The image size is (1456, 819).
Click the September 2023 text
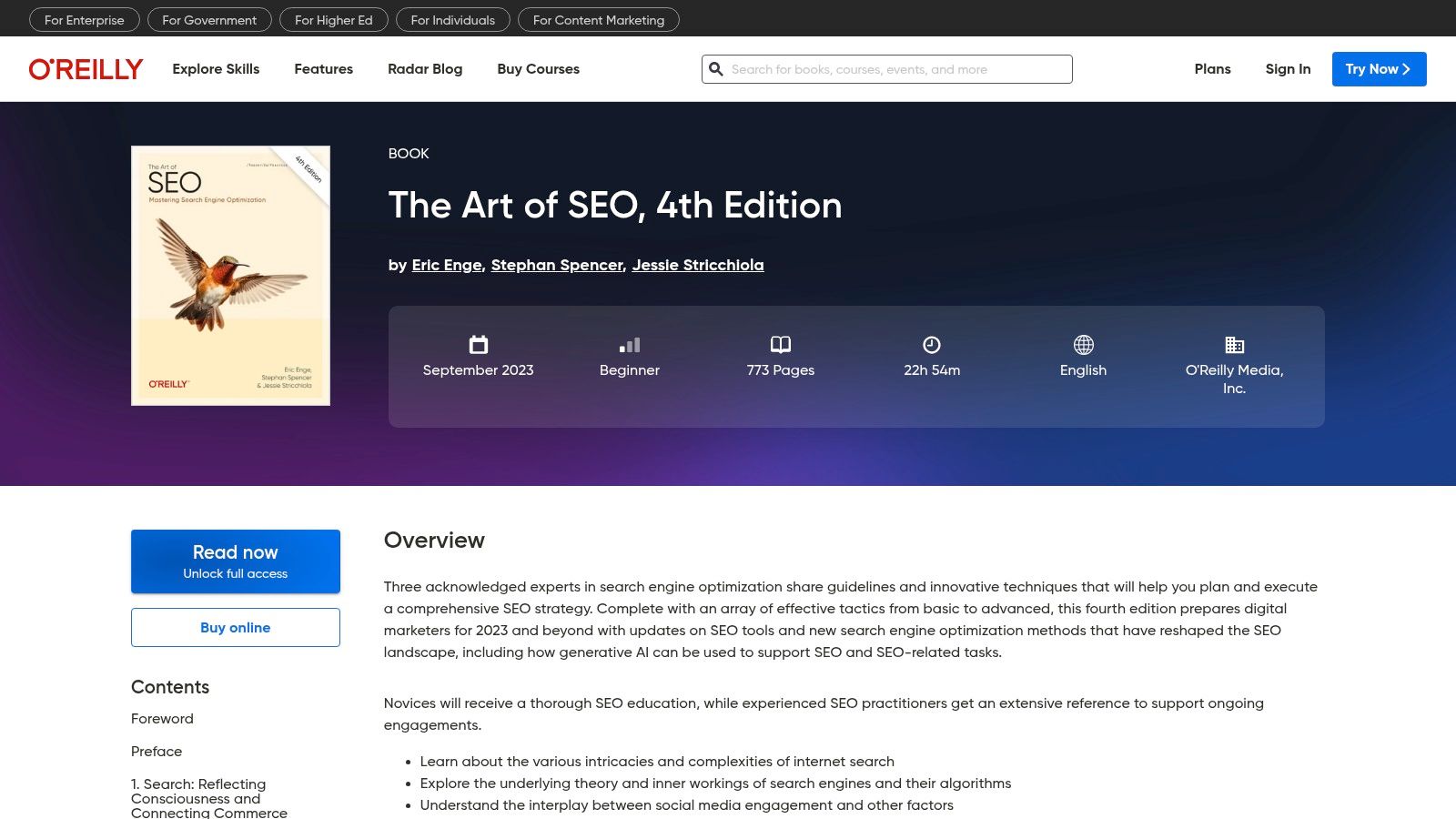[479, 370]
